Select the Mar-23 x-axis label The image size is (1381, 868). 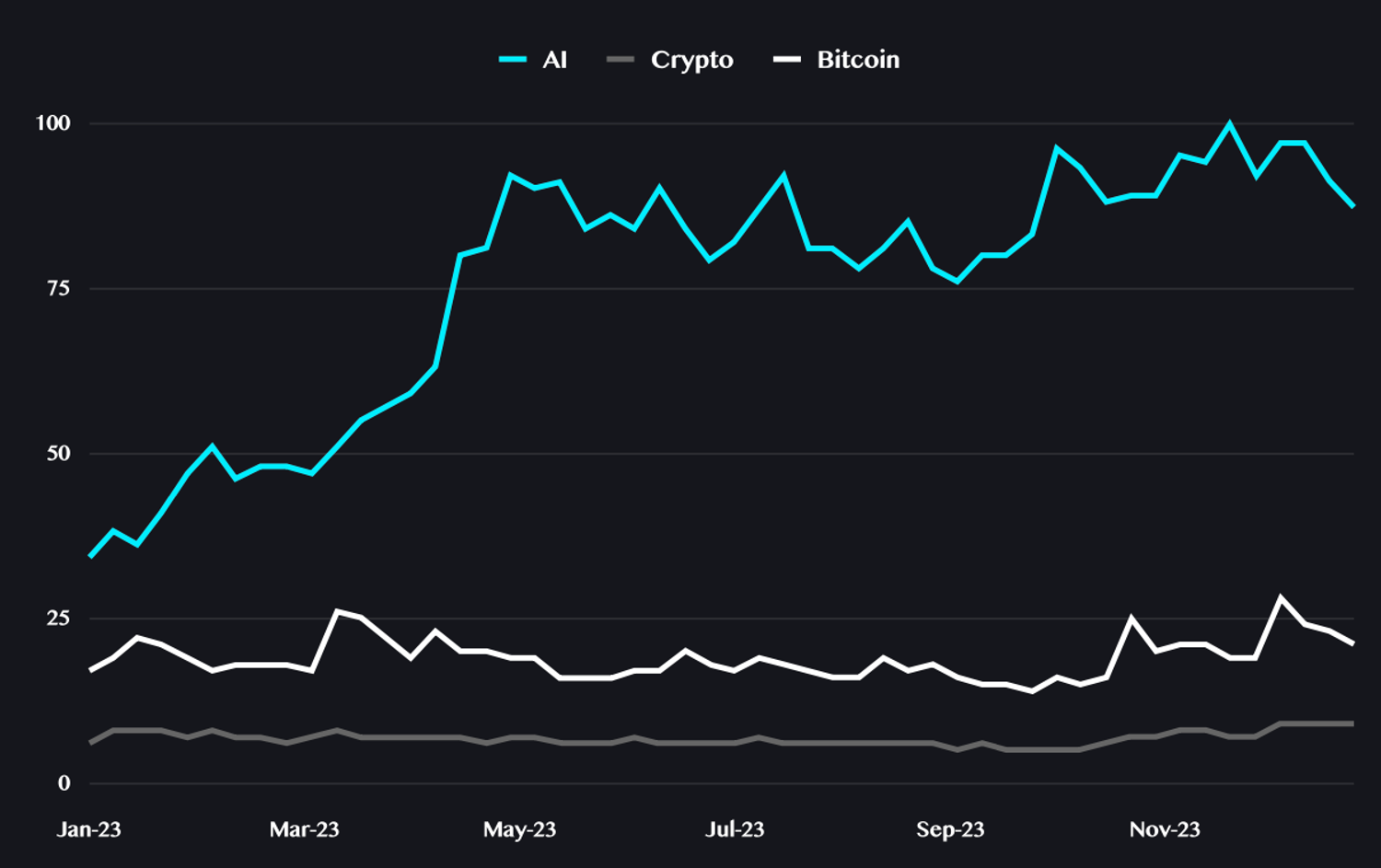click(x=304, y=829)
